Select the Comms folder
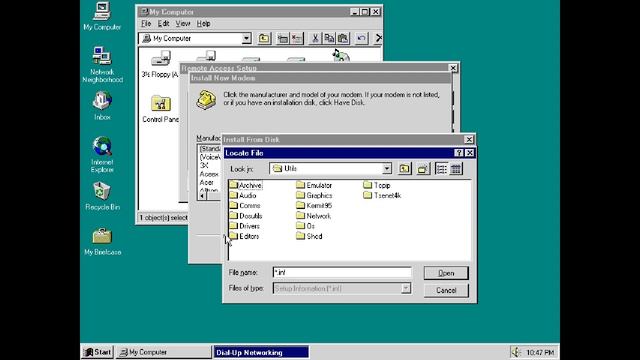The image size is (640, 360). pos(244,206)
